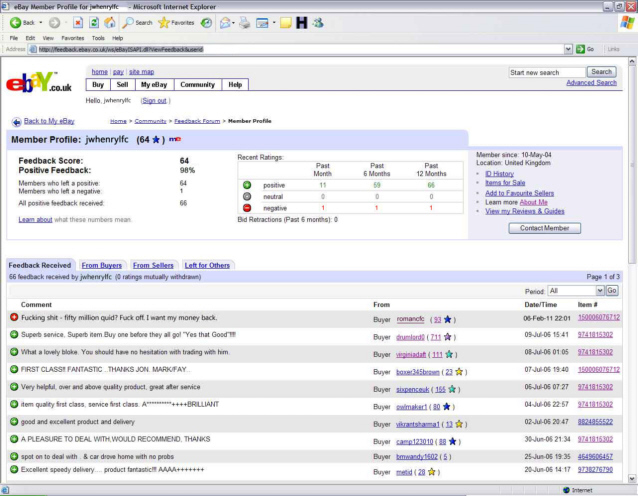Open the Mail envelope toolbar icon

pyautogui.click(x=225, y=23)
